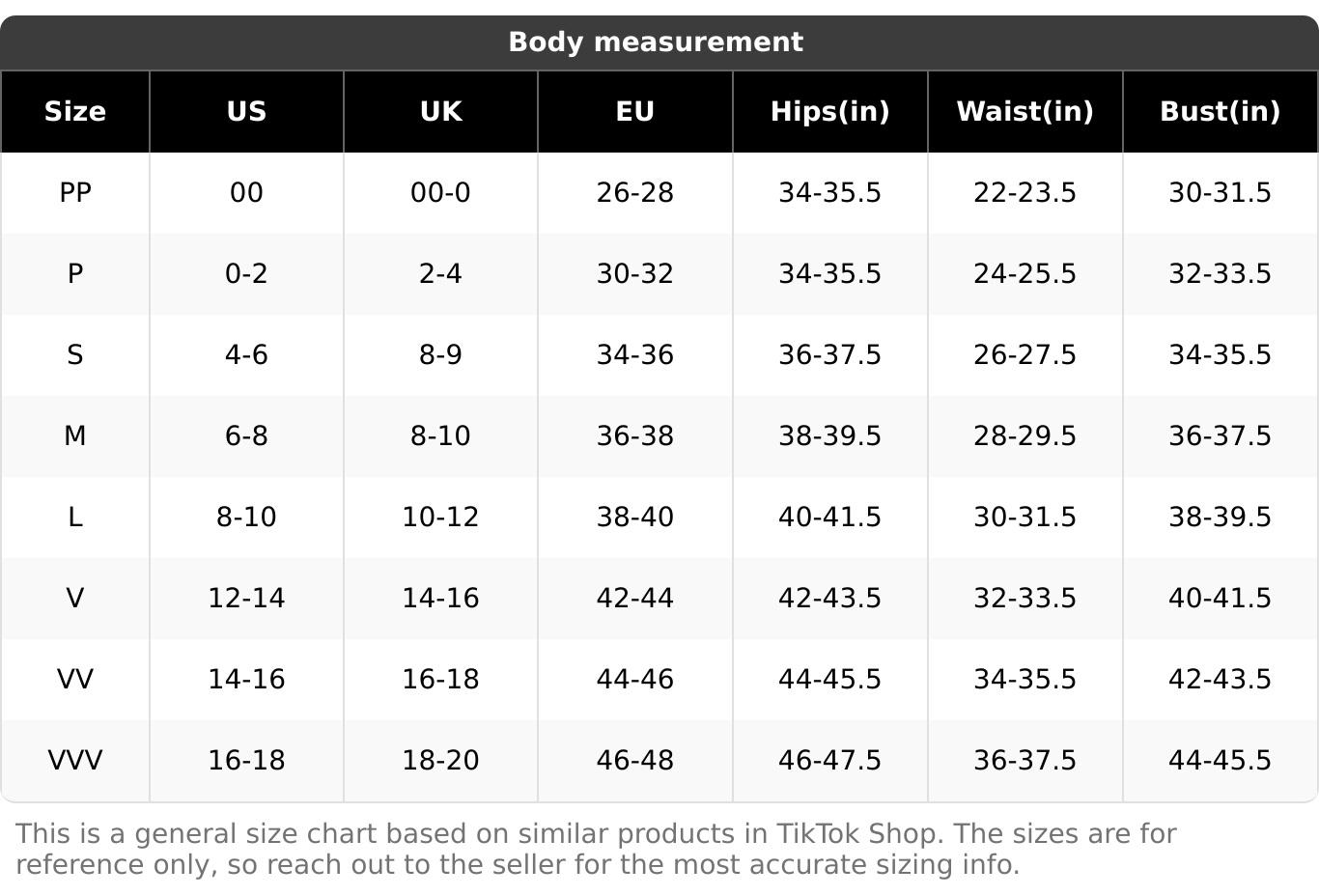Select EU value 46-48
Image resolution: width=1319 pixels, height=896 pixels.
(x=635, y=761)
